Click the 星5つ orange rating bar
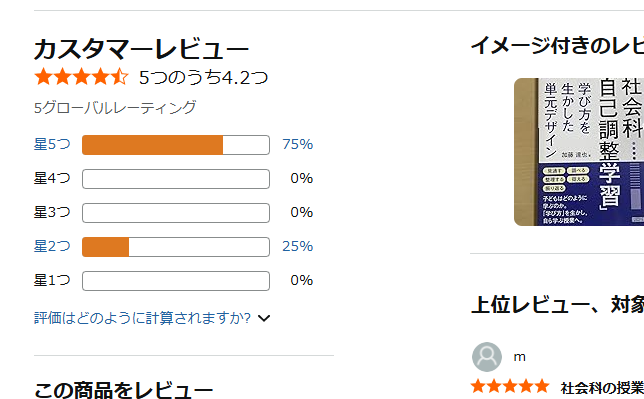Image resolution: width=644 pixels, height=399 pixels. [x=176, y=145]
